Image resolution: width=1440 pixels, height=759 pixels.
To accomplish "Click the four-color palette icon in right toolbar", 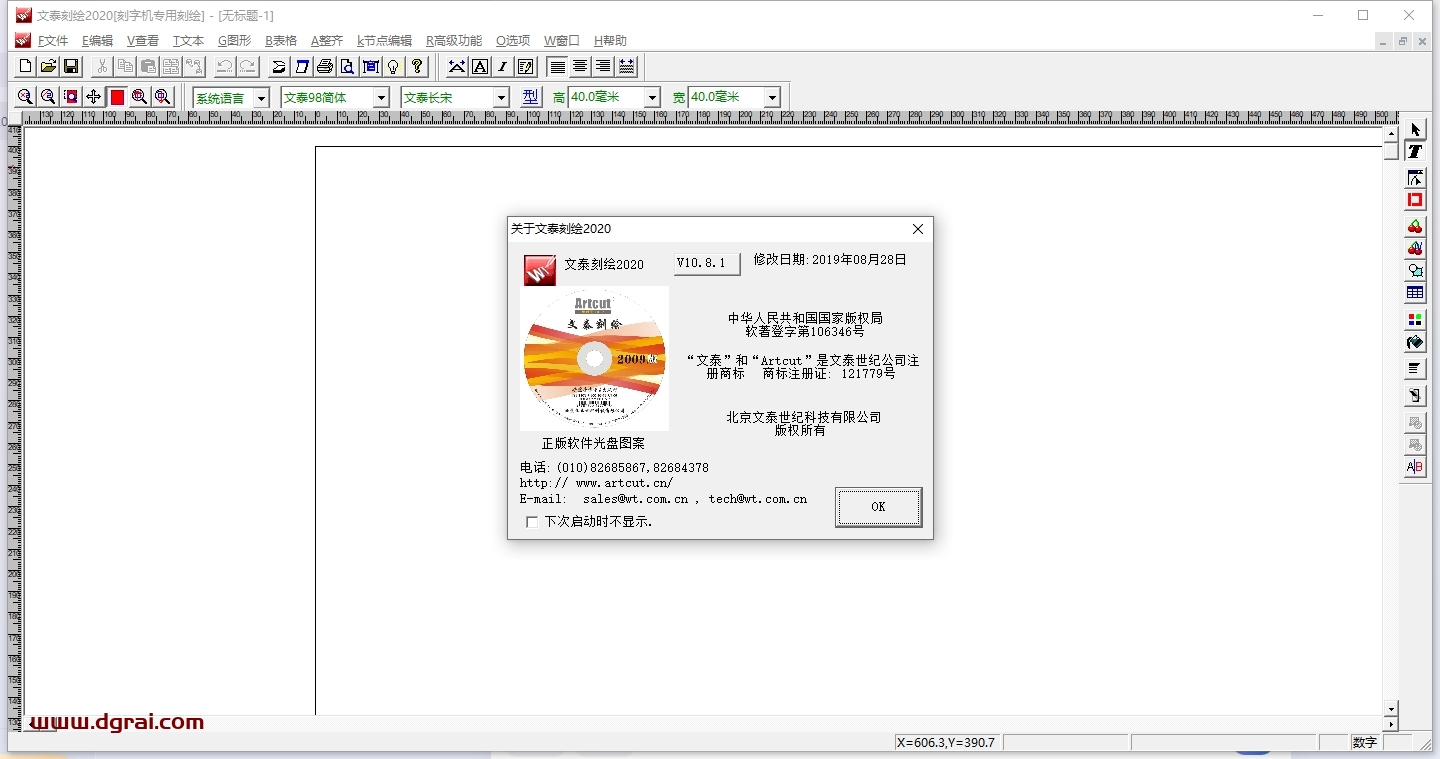I will tap(1415, 320).
